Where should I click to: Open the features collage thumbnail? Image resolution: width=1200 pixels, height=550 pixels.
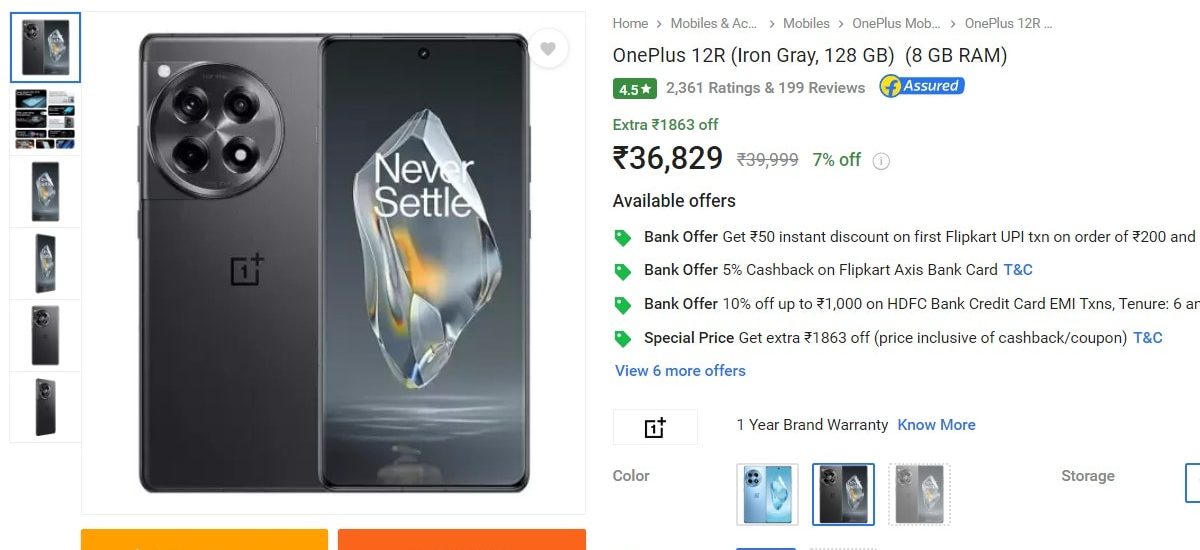point(45,120)
